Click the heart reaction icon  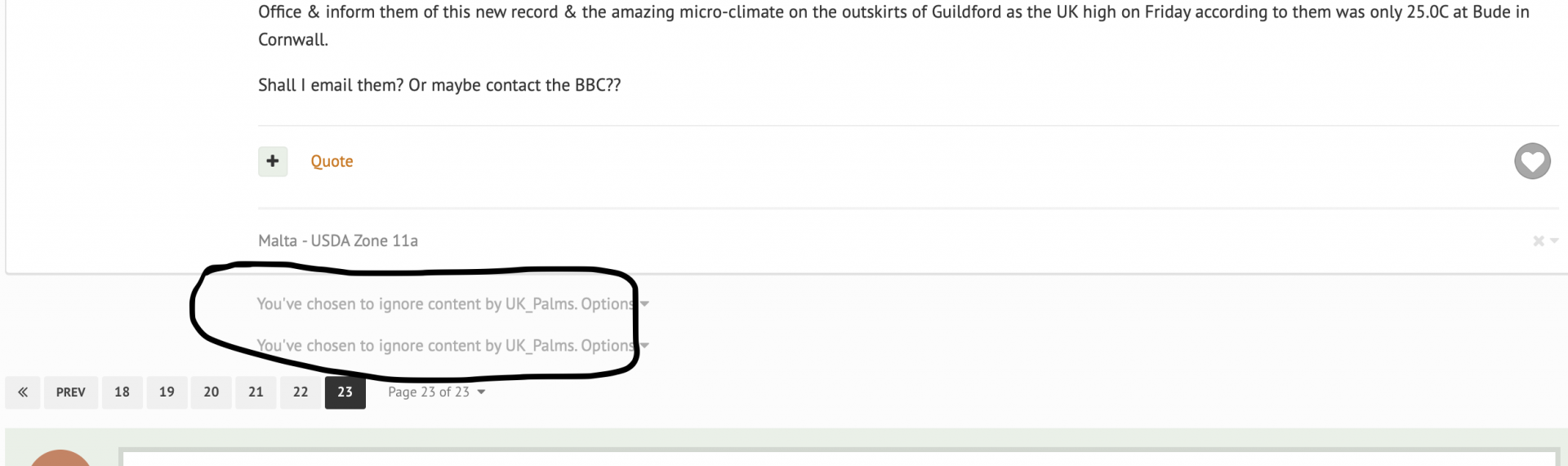(x=1532, y=161)
